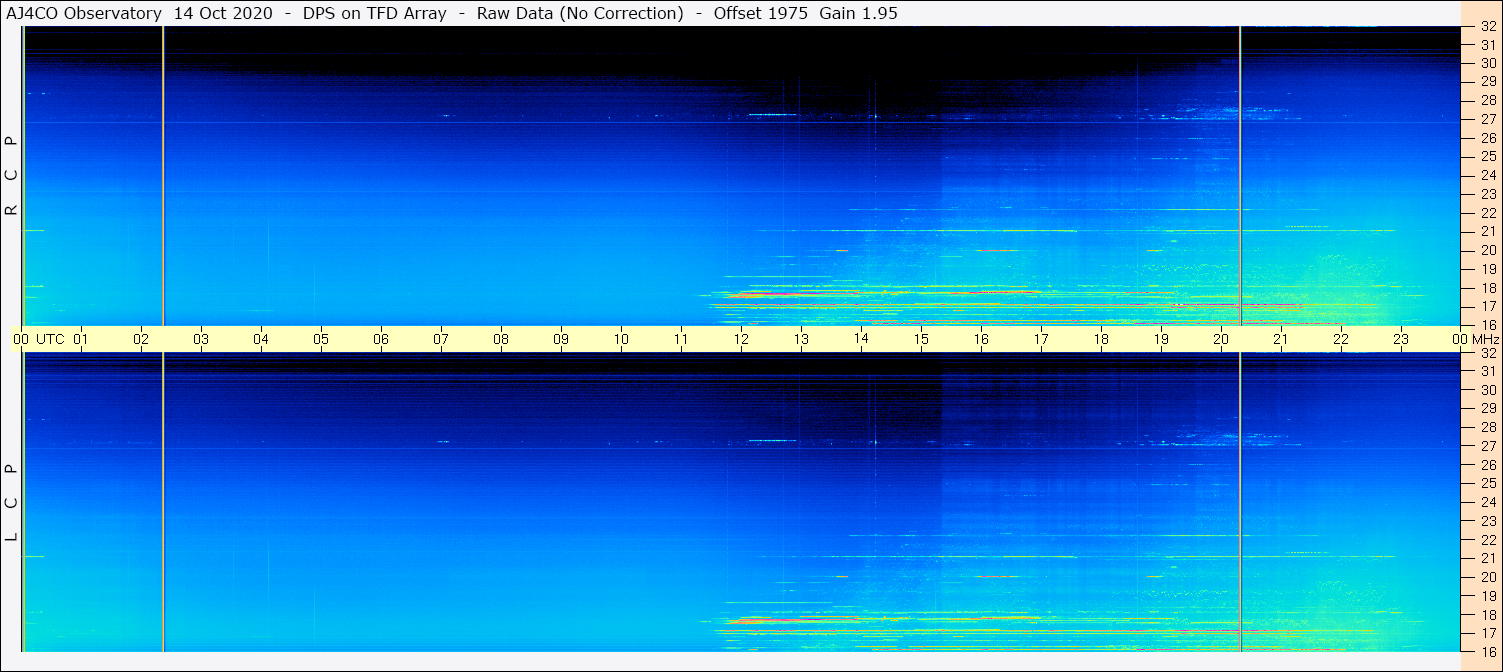The width and height of the screenshot is (1503, 672).
Task: Select the 02 hour tick on time axis
Action: [141, 339]
